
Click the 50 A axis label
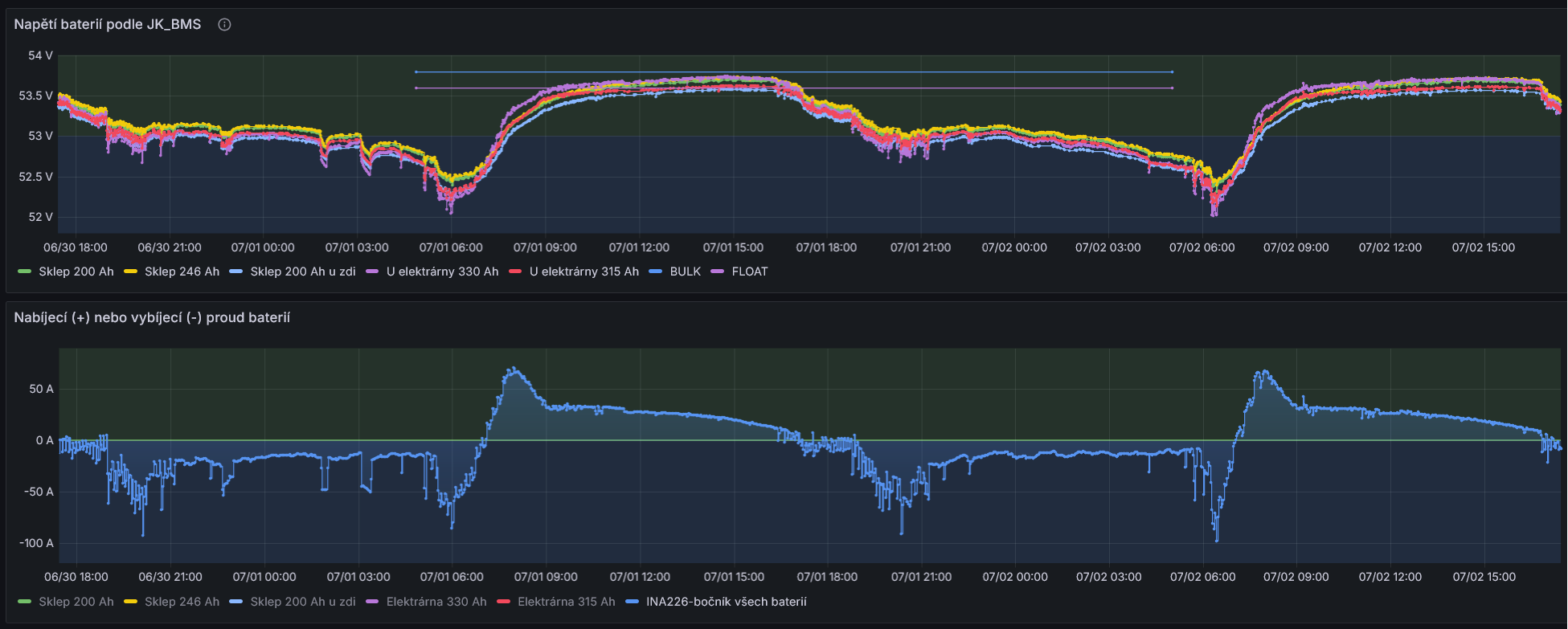(x=41, y=389)
